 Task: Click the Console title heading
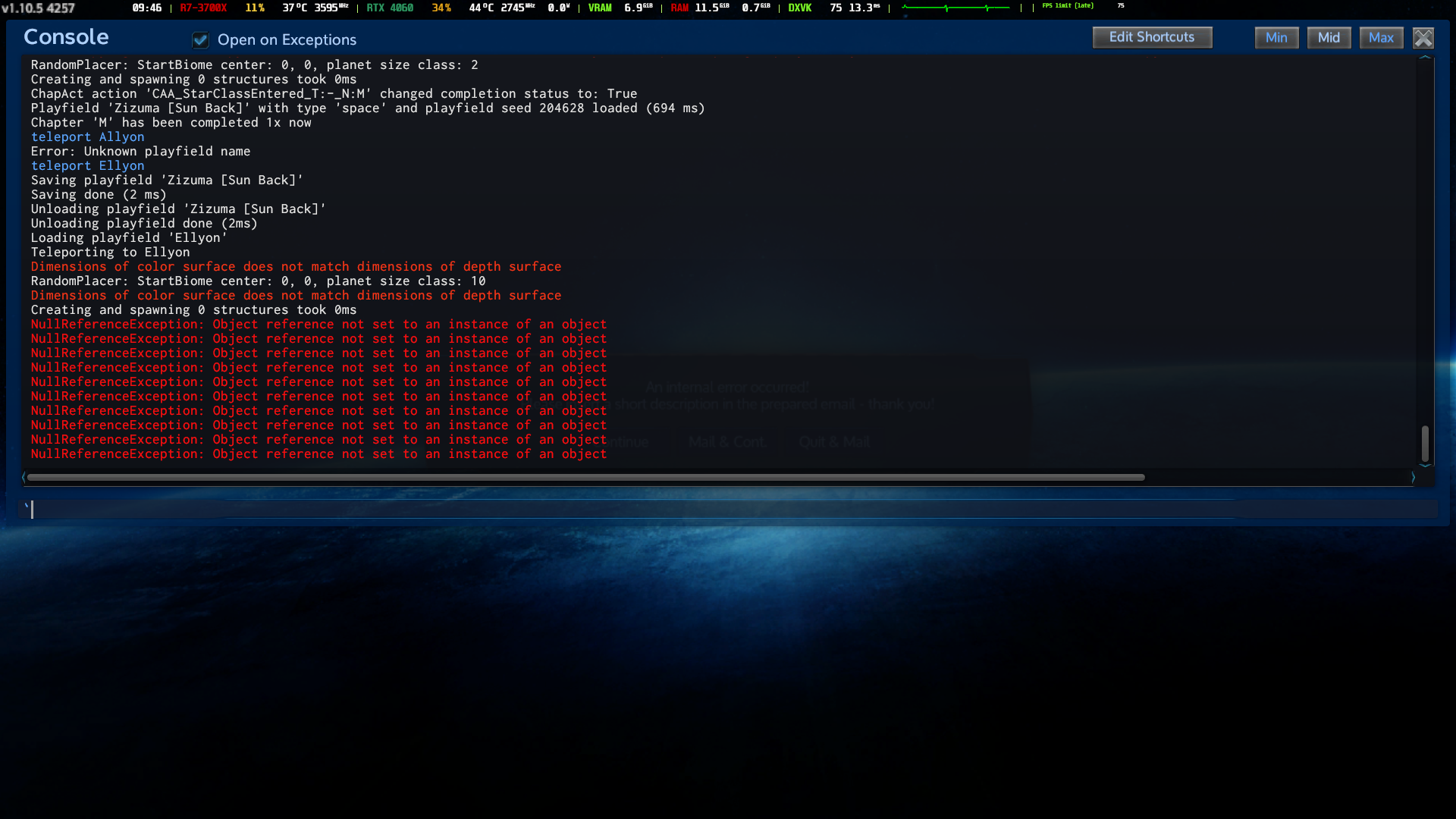[66, 37]
